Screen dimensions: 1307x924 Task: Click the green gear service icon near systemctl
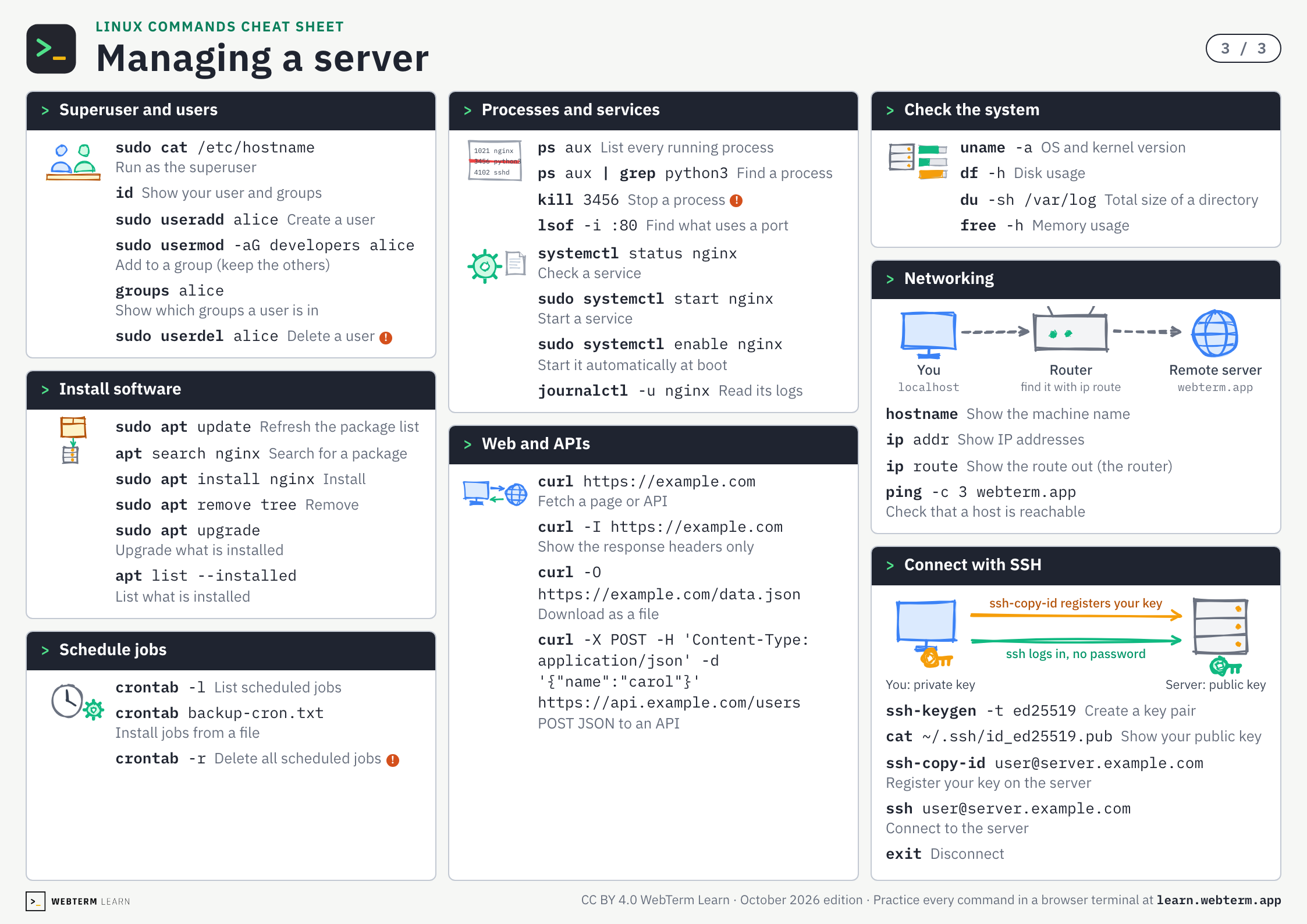click(484, 266)
